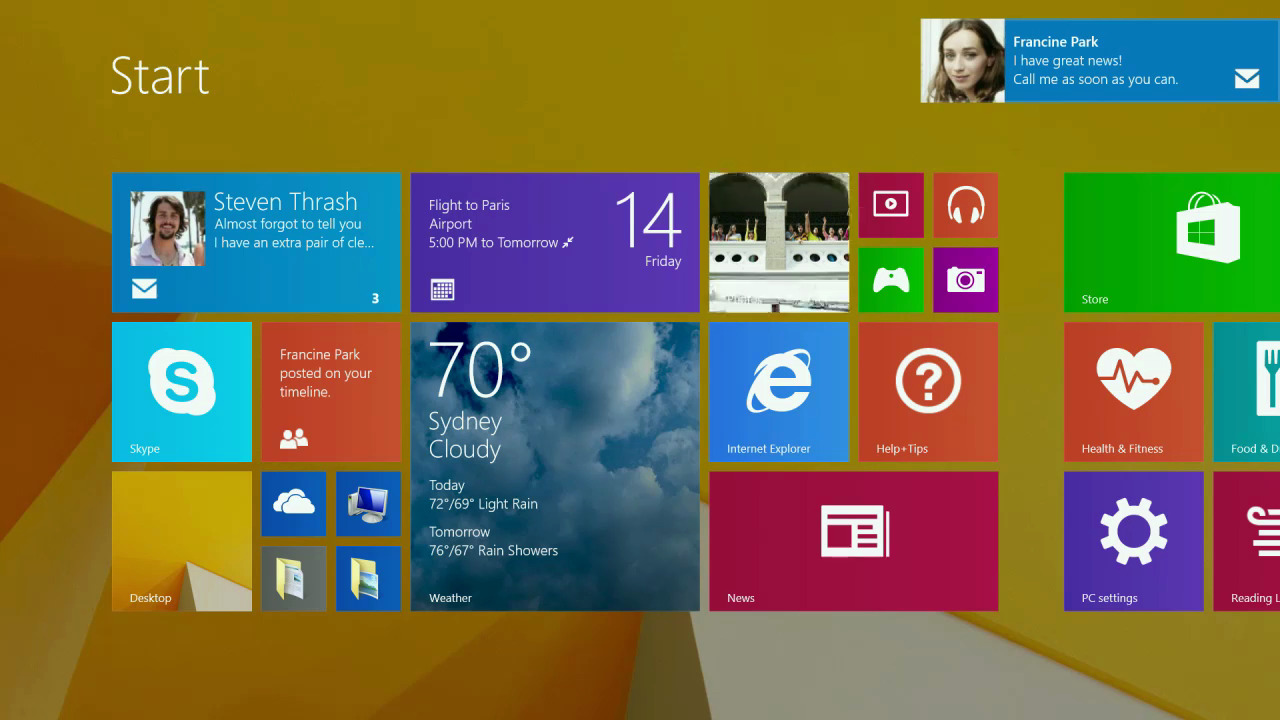Open the OneDrive cloud tile
The height and width of the screenshot is (720, 1280).
point(294,504)
